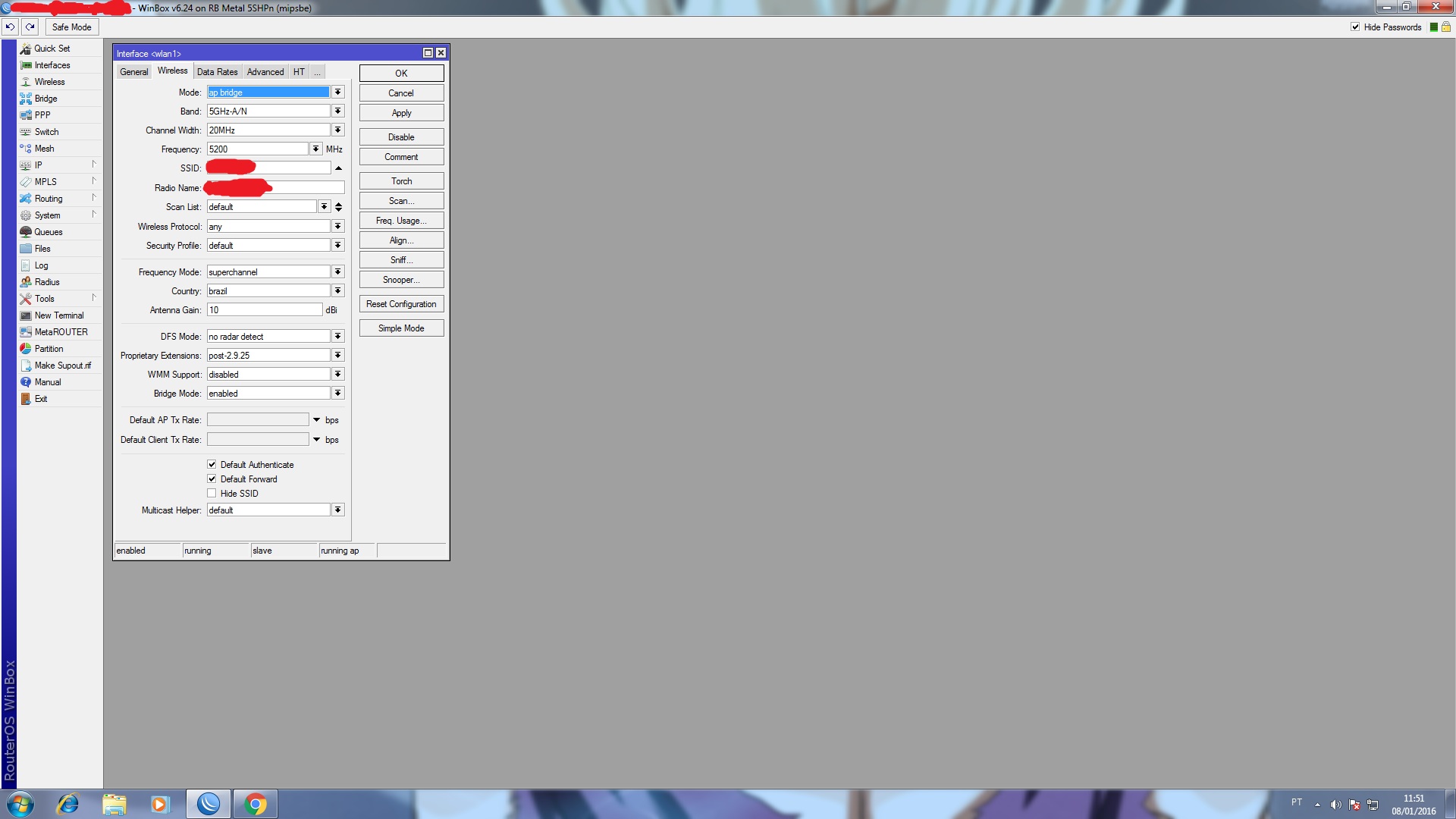Open Google Chrome from the taskbar

coord(256,804)
